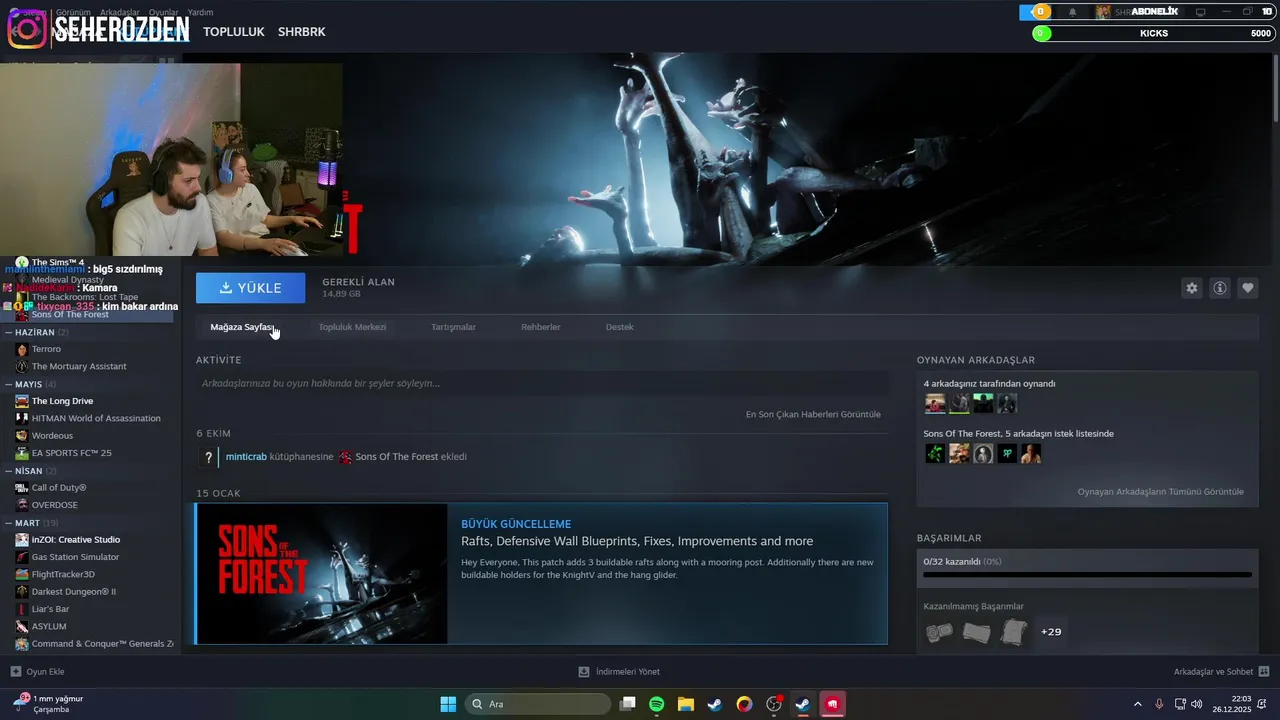Show the +29 remaining achievements
The width and height of the screenshot is (1280, 720).
(1051, 632)
